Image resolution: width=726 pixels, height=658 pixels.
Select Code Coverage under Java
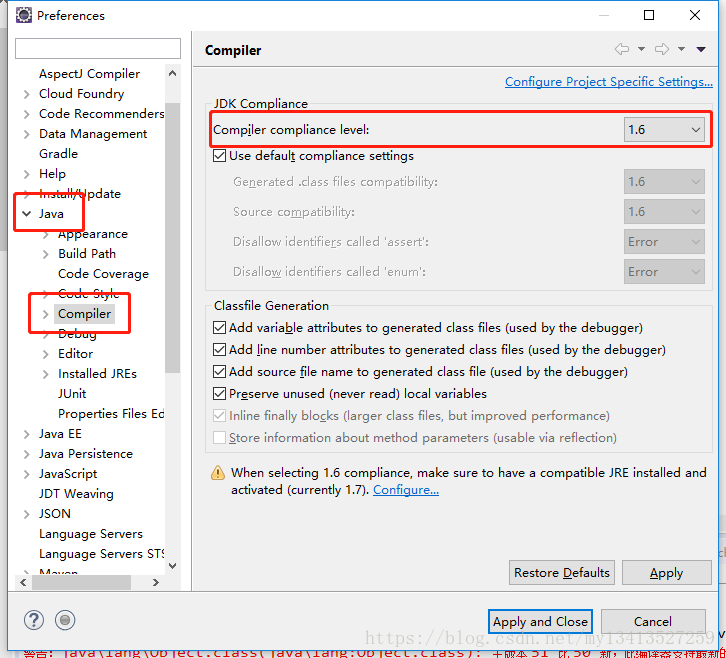(x=103, y=274)
